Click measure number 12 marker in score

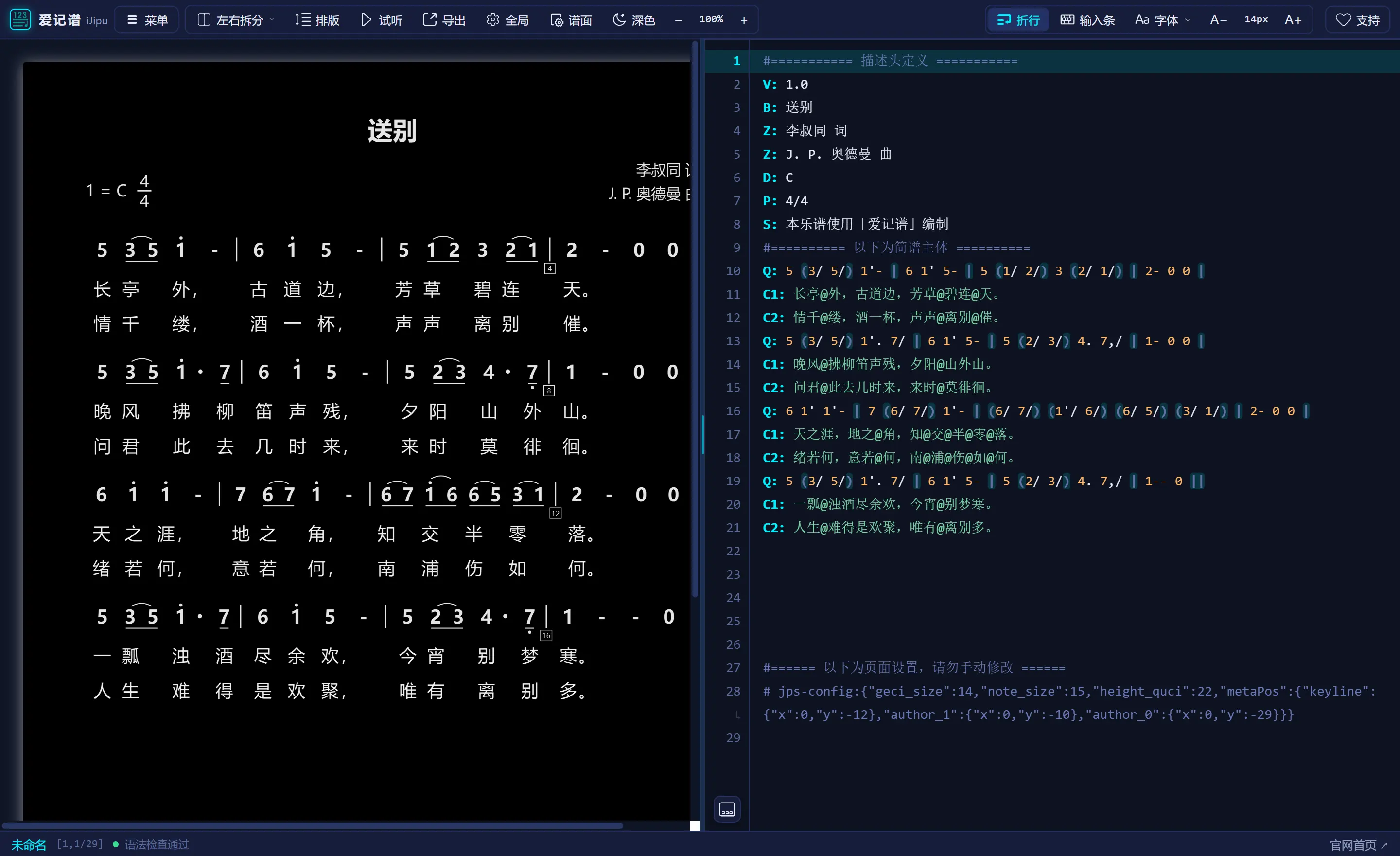click(x=555, y=513)
